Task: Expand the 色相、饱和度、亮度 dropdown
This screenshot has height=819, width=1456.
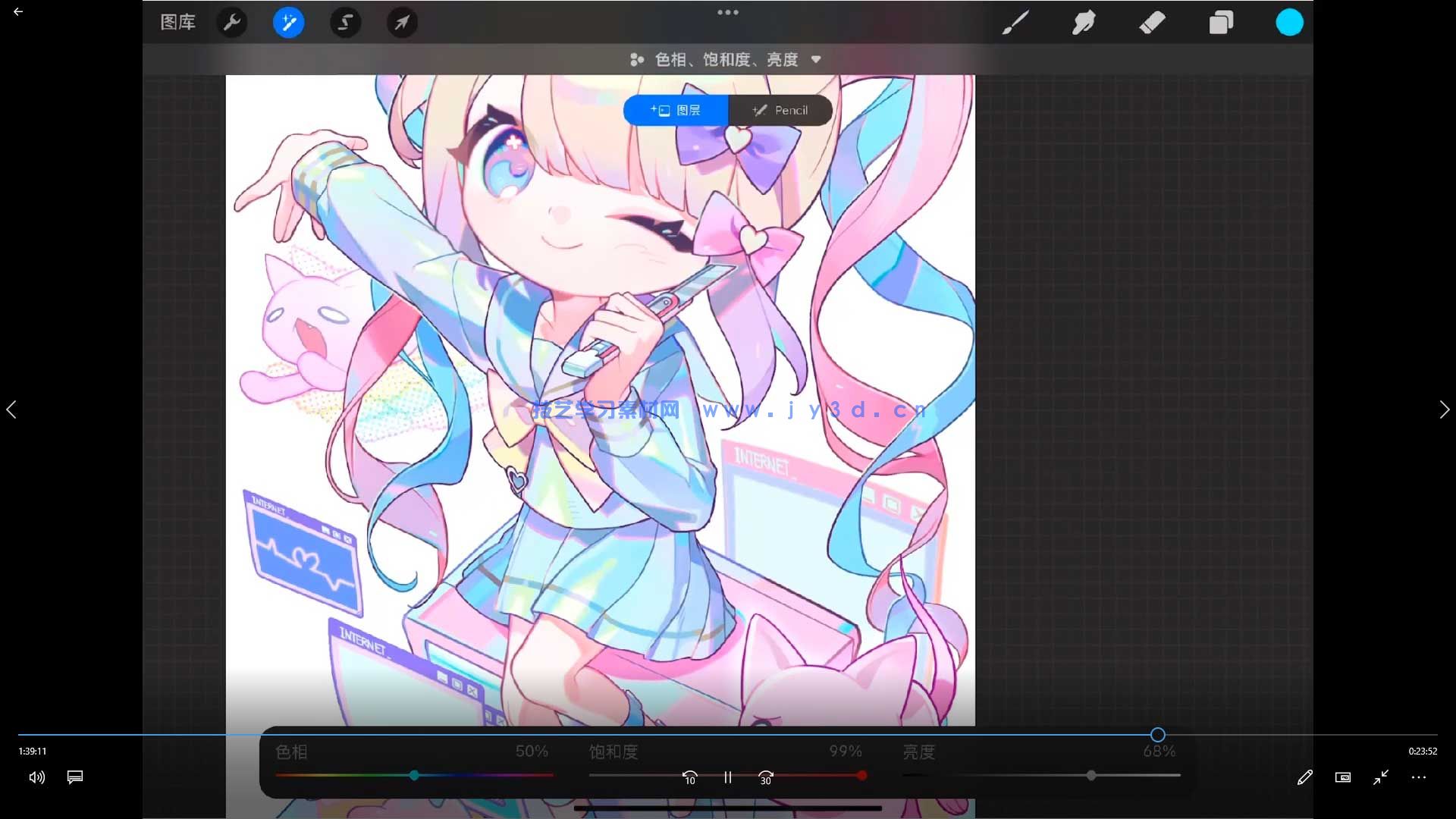Action: (726, 60)
